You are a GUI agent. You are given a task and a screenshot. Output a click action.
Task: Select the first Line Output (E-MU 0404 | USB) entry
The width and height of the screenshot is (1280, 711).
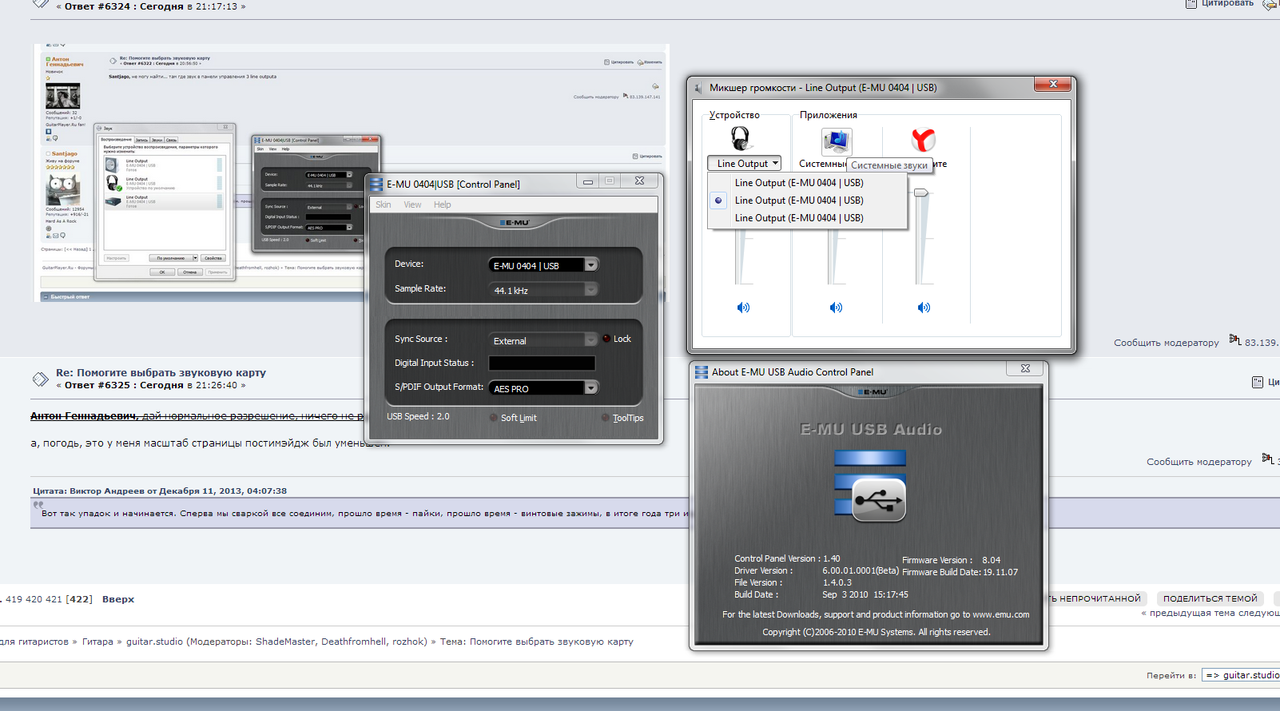tap(808, 183)
